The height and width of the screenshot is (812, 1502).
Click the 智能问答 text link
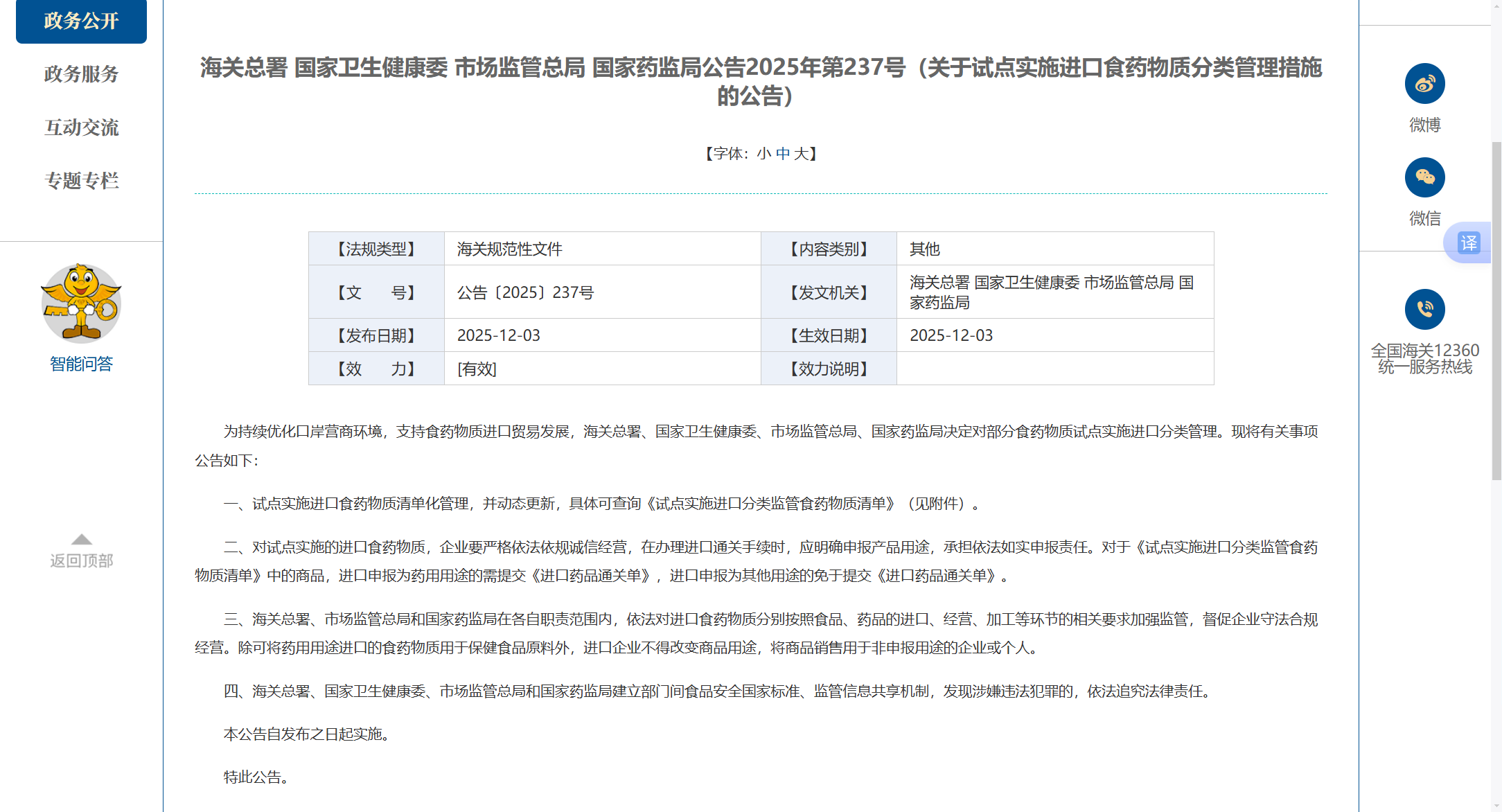[81, 364]
